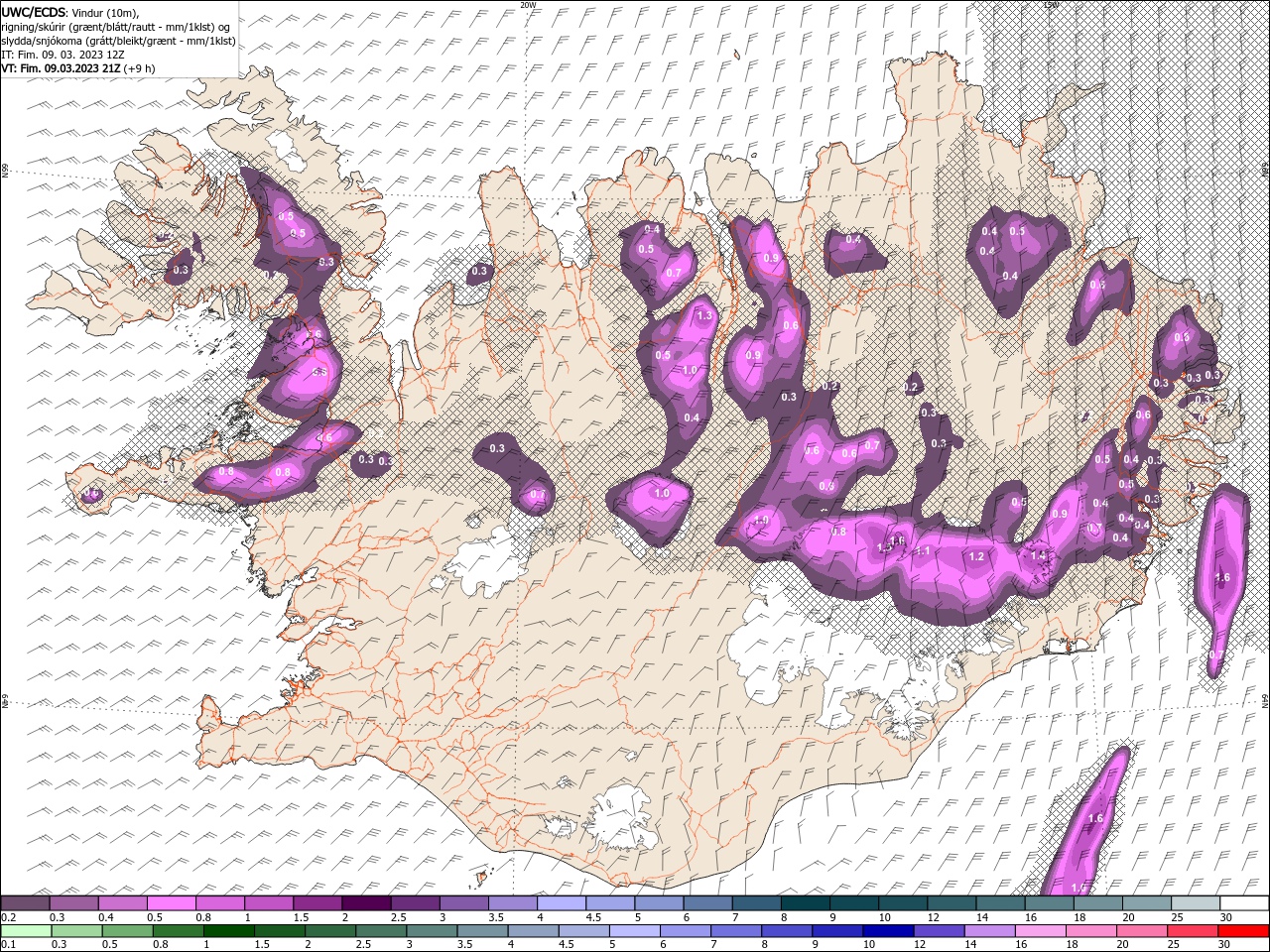Click the red swatch ending the lower legend row
Image resolution: width=1270 pixels, height=952 pixels.
1243,930
